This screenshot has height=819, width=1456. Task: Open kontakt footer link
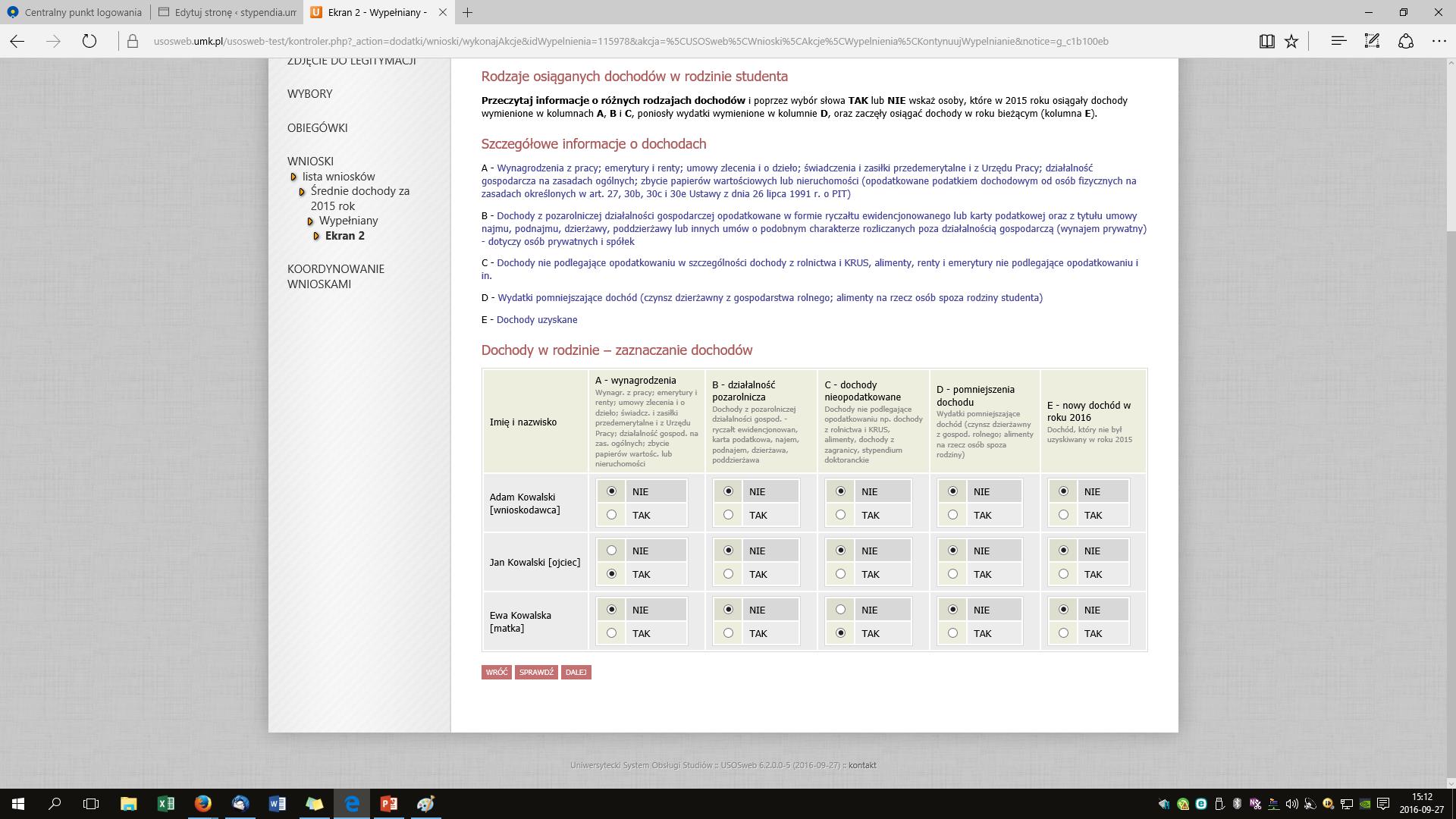pos(862,766)
